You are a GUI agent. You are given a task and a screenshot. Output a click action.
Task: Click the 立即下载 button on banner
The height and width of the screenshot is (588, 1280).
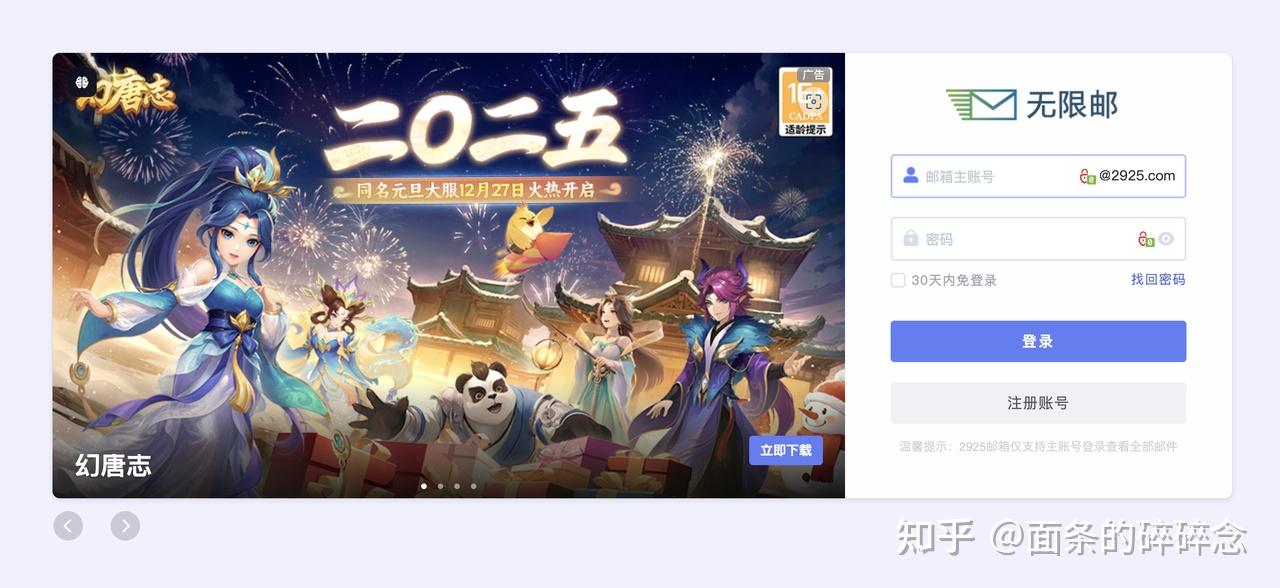click(786, 450)
